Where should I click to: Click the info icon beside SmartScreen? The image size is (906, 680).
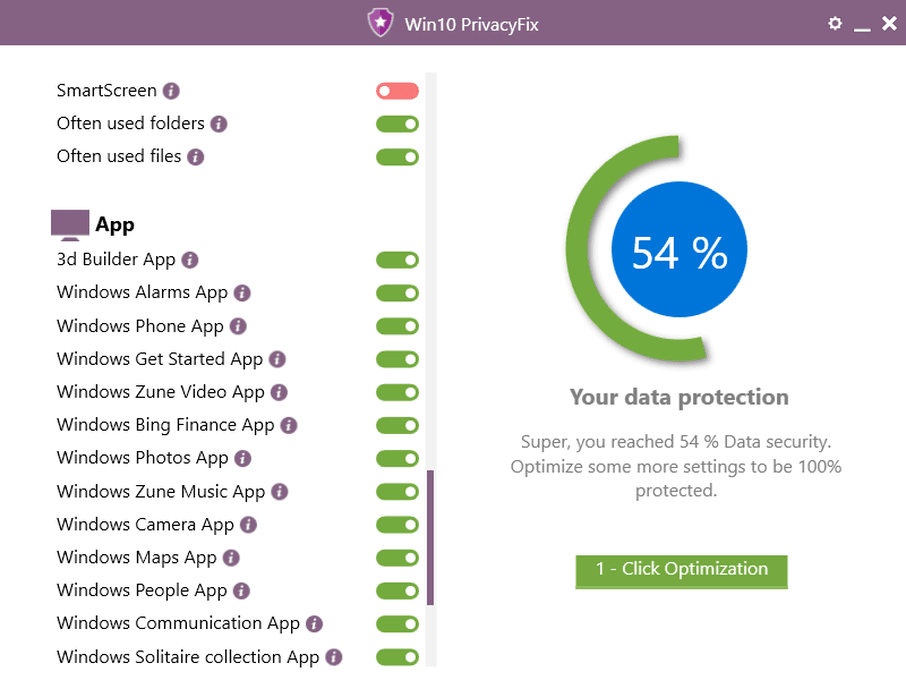171,91
